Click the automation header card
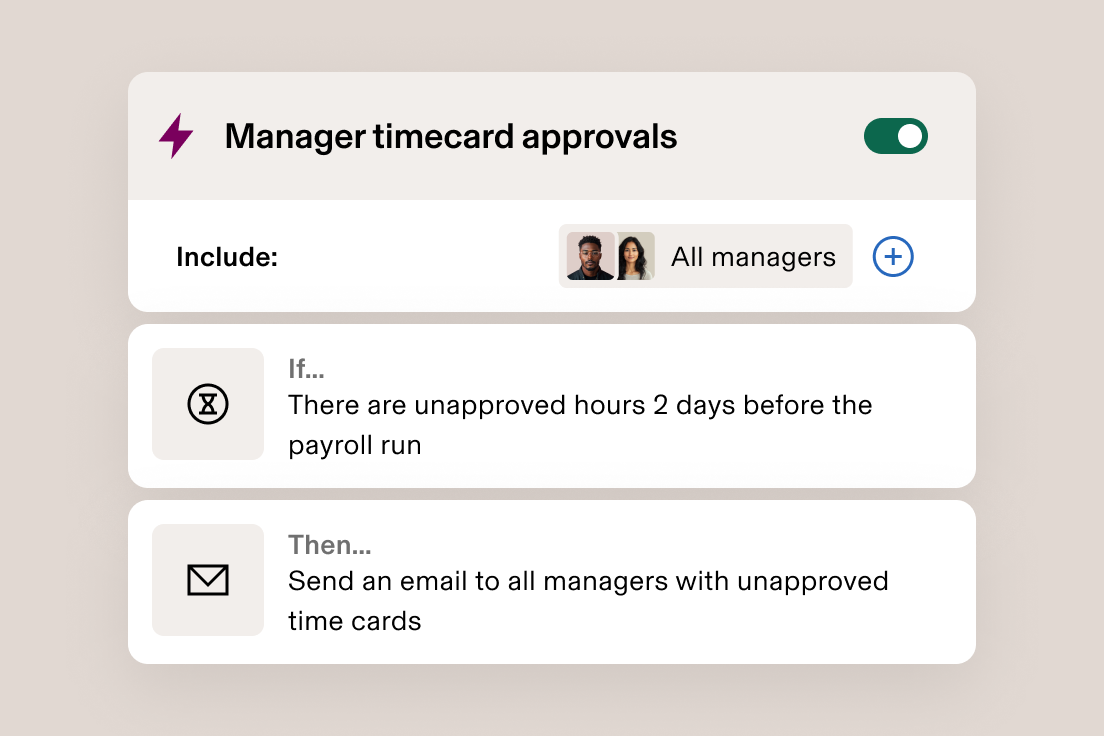 552,136
